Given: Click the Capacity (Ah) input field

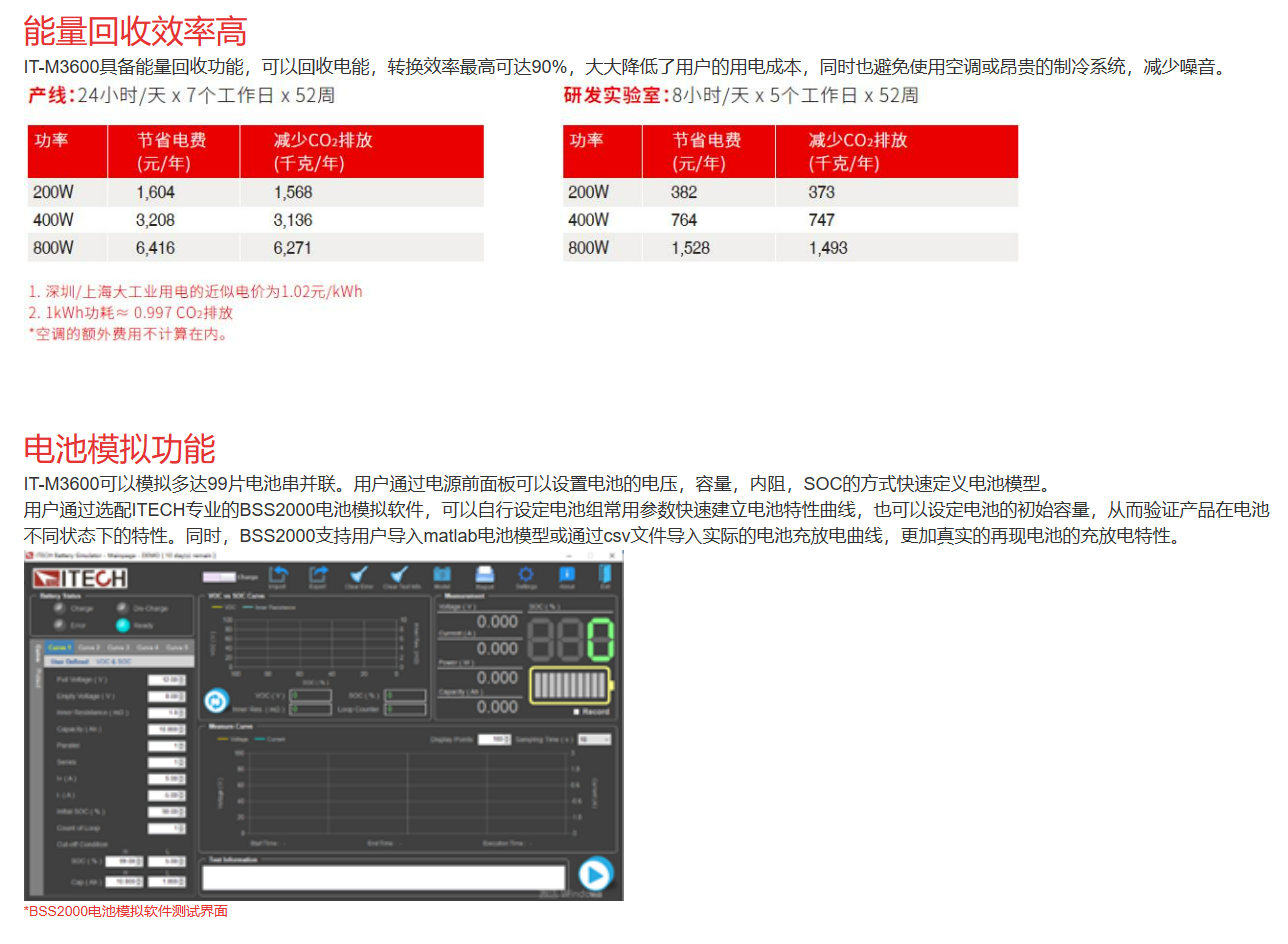Looking at the screenshot, I should pyautogui.click(x=166, y=729).
